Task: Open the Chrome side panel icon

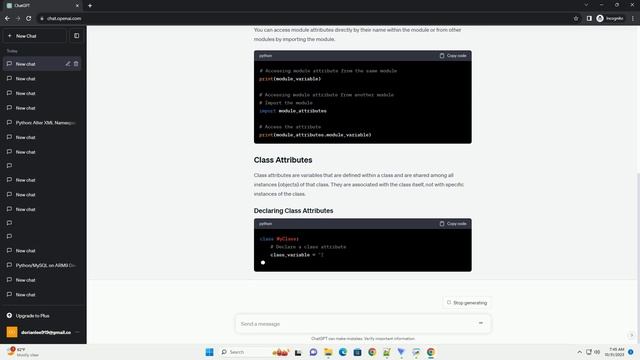Action: point(589,18)
